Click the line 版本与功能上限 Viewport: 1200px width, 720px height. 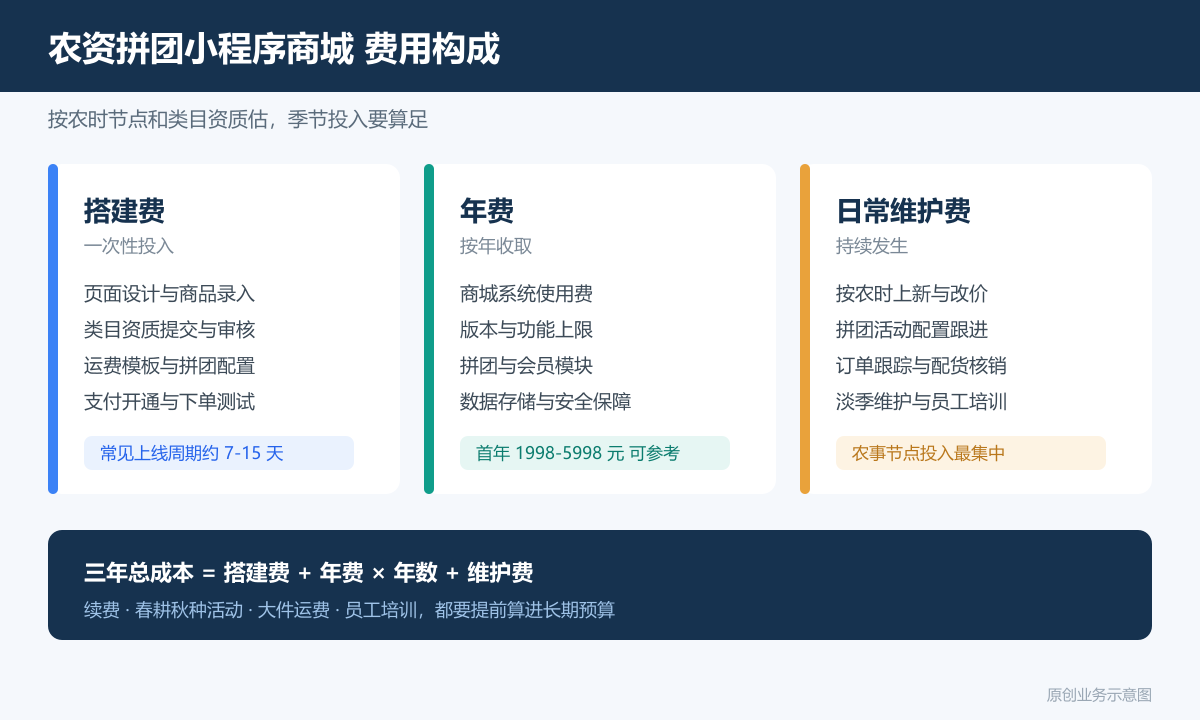click(527, 330)
